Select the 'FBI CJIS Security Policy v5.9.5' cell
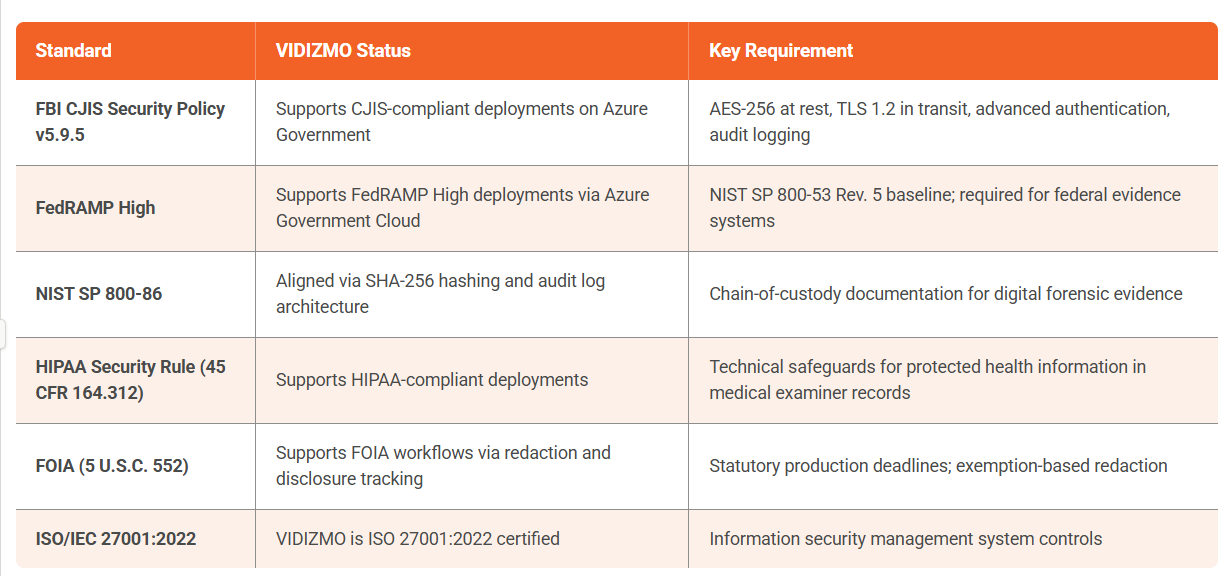 click(x=135, y=122)
